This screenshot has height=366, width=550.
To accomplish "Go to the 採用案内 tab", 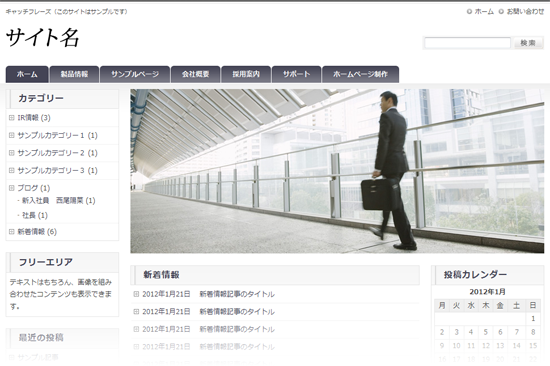I will coord(246,74).
